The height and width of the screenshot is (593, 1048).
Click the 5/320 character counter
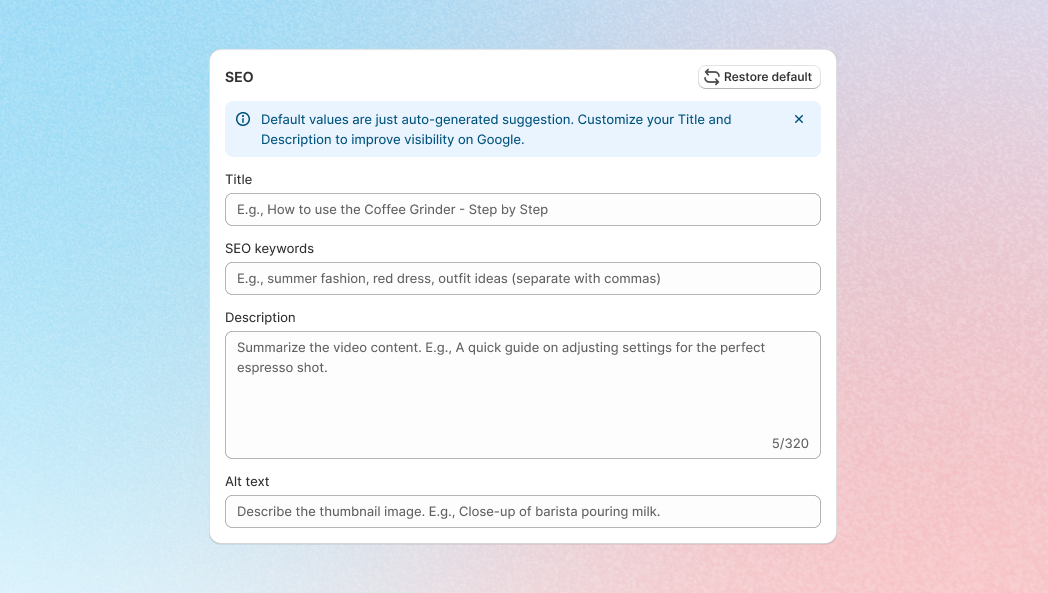pyautogui.click(x=790, y=443)
